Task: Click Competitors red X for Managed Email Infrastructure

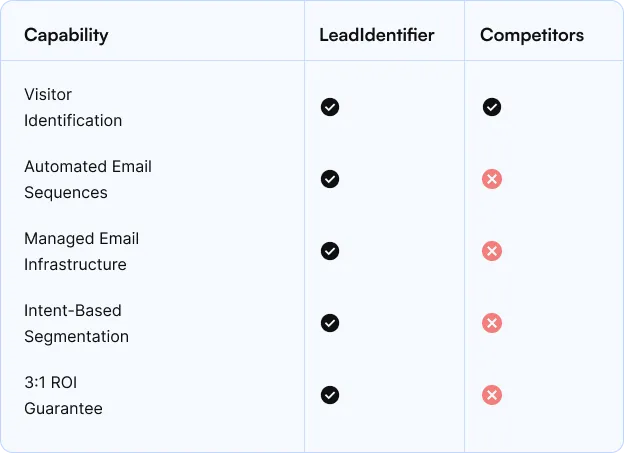Action: pos(492,251)
